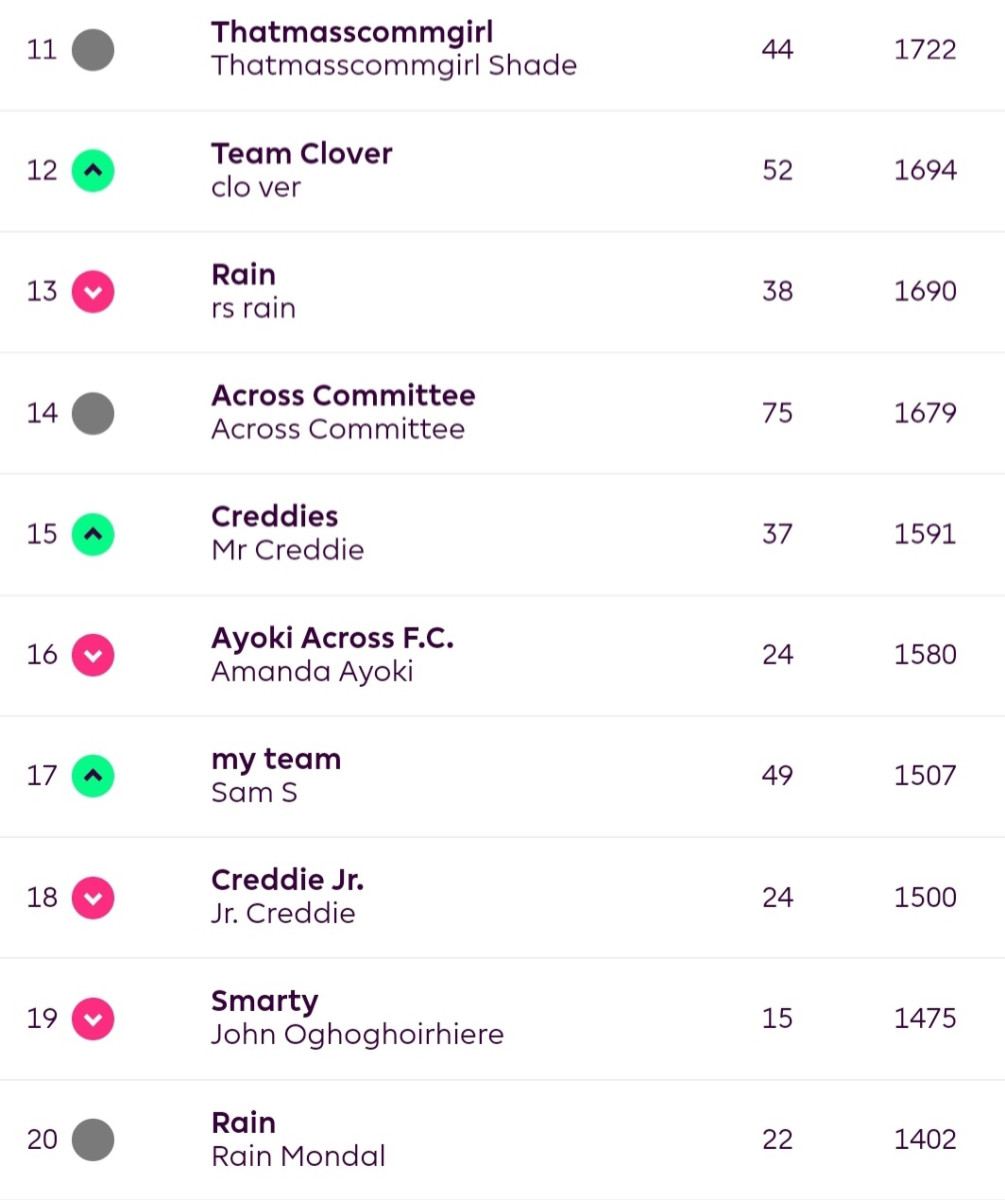1005x1200 pixels.
Task: Click the grey circle icon at rank 14
Action: pyautogui.click(x=93, y=412)
